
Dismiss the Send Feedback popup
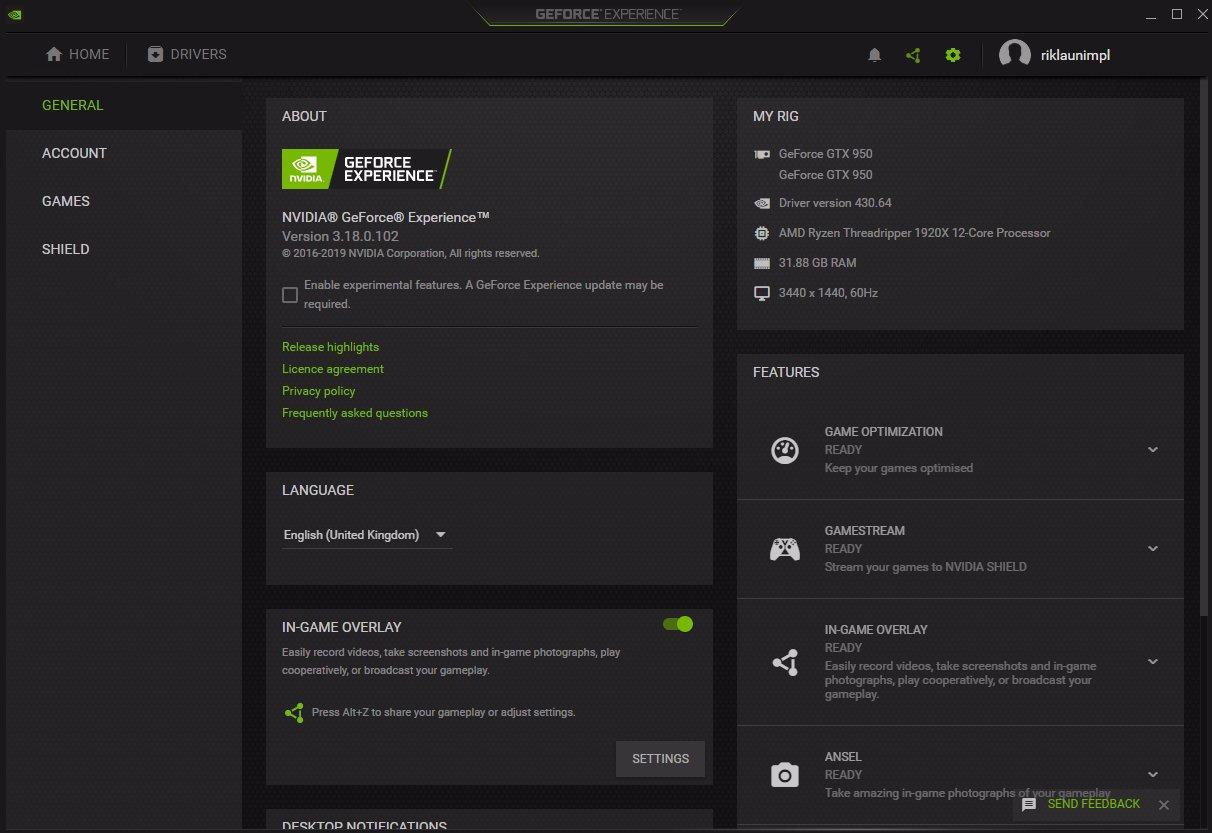coord(1163,805)
